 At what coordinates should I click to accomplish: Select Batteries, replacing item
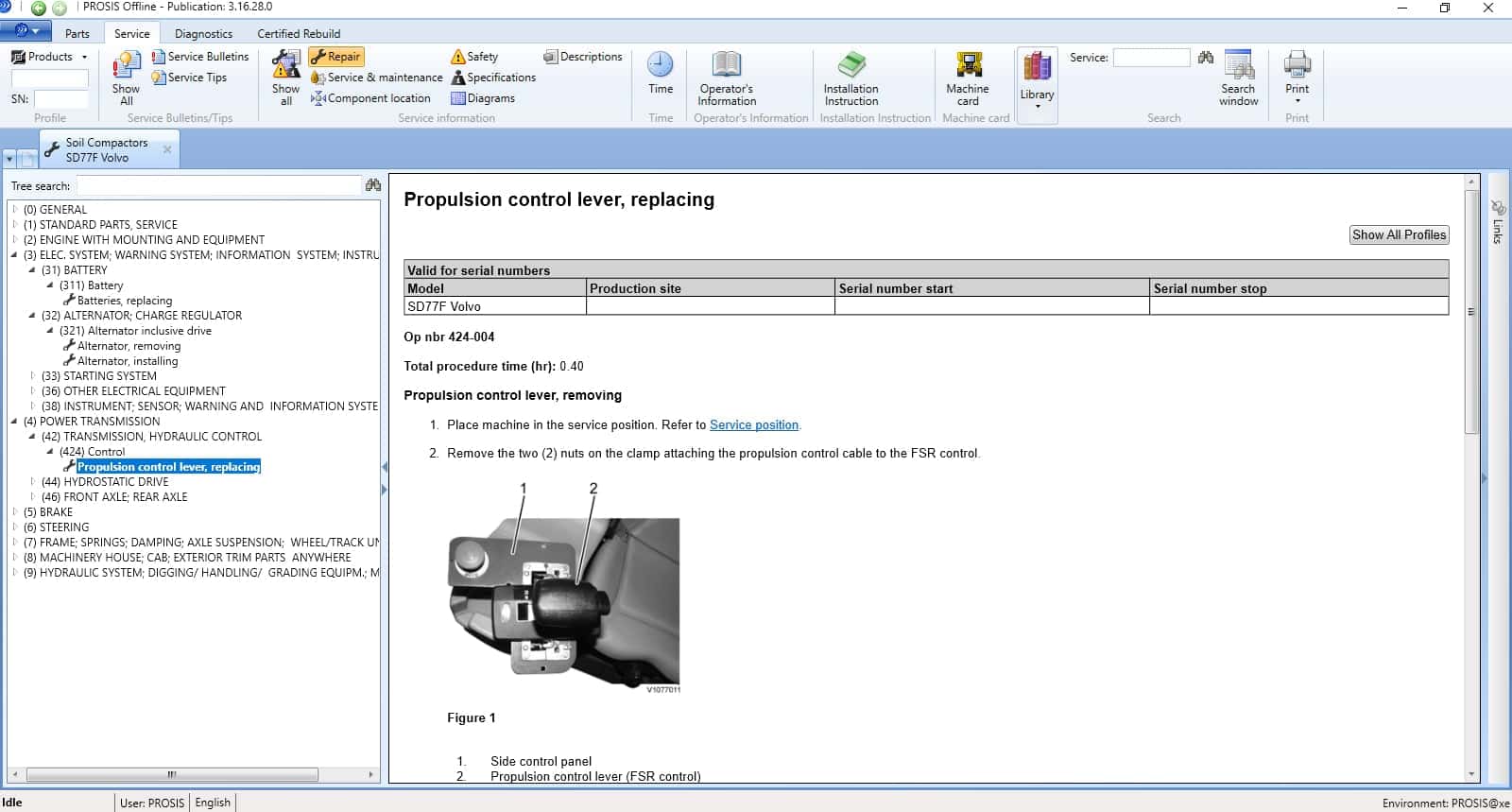coord(125,301)
